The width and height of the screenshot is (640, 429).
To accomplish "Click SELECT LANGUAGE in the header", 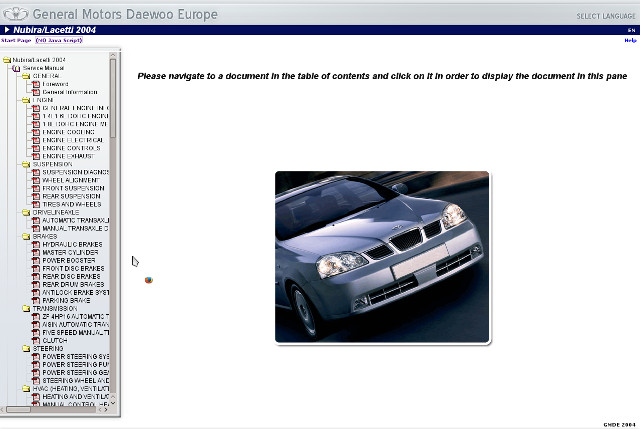I will coord(605,16).
